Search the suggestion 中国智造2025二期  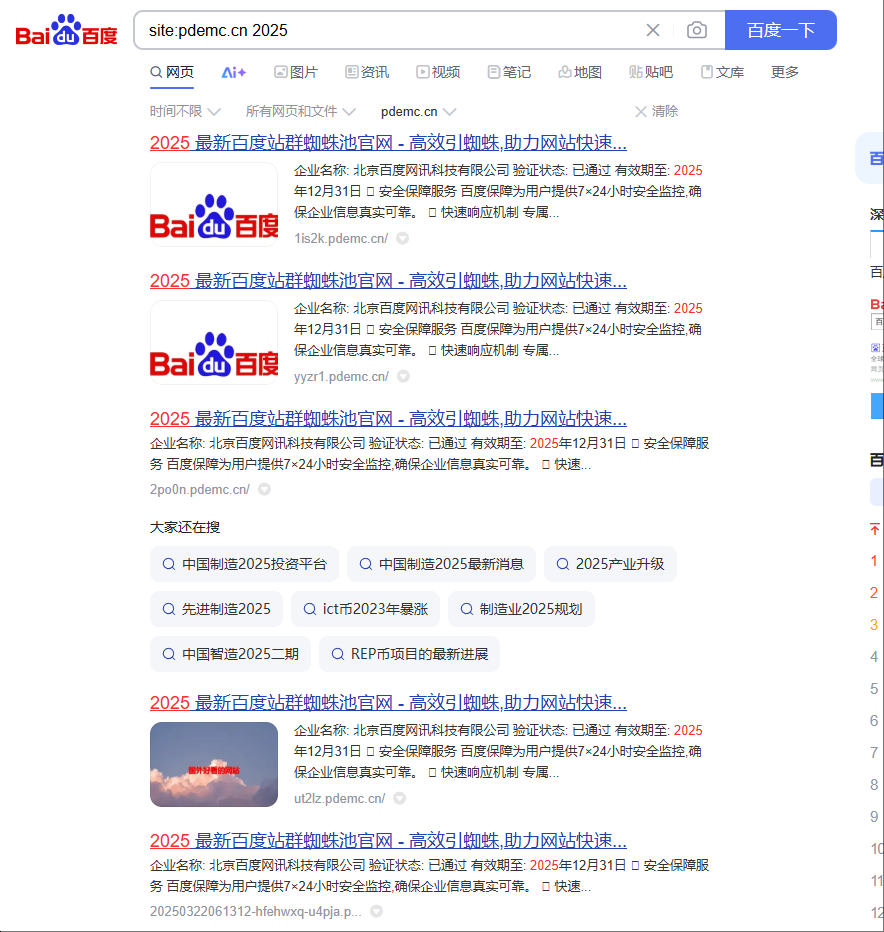230,654
